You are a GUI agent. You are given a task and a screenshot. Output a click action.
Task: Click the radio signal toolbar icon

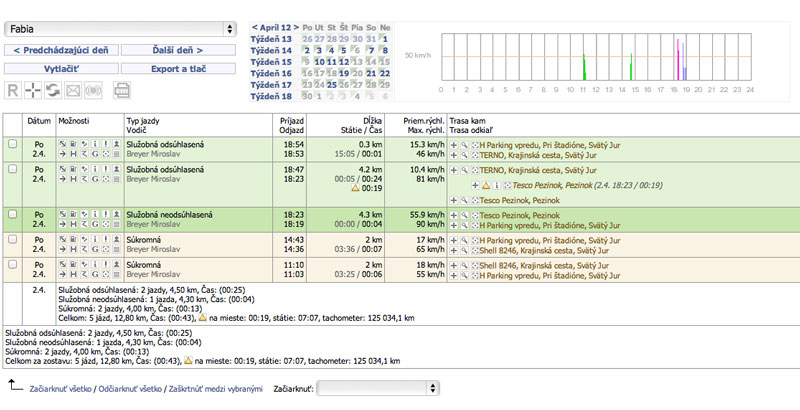[93, 90]
